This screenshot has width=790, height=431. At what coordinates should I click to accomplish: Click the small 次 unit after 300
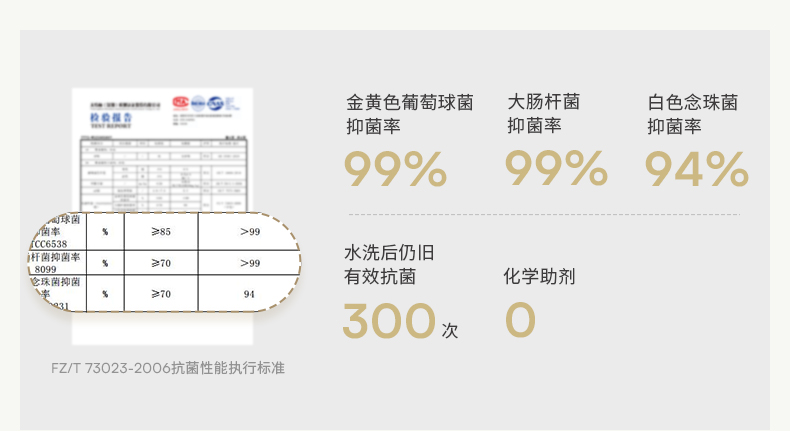pyautogui.click(x=450, y=330)
